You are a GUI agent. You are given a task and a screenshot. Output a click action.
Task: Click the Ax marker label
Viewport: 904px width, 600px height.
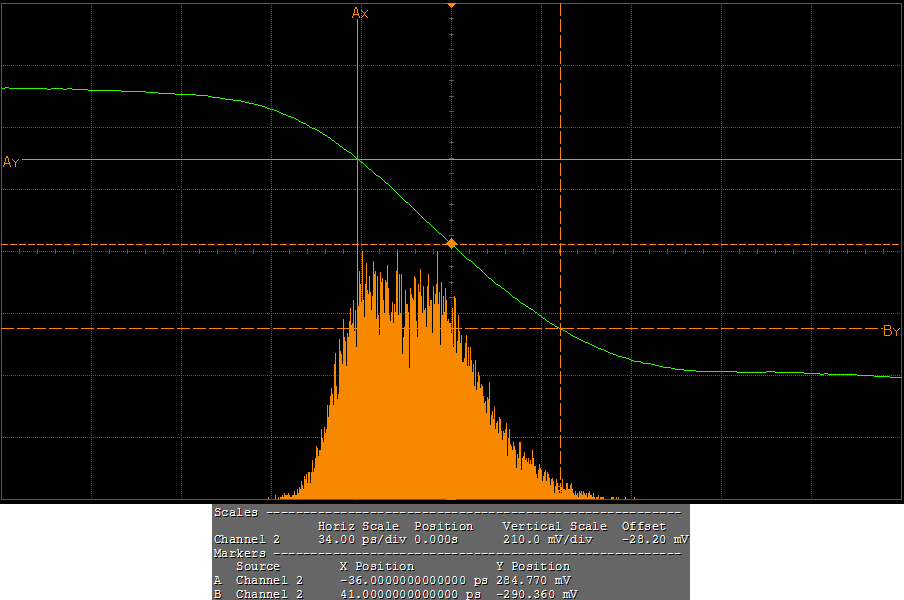[x=360, y=13]
